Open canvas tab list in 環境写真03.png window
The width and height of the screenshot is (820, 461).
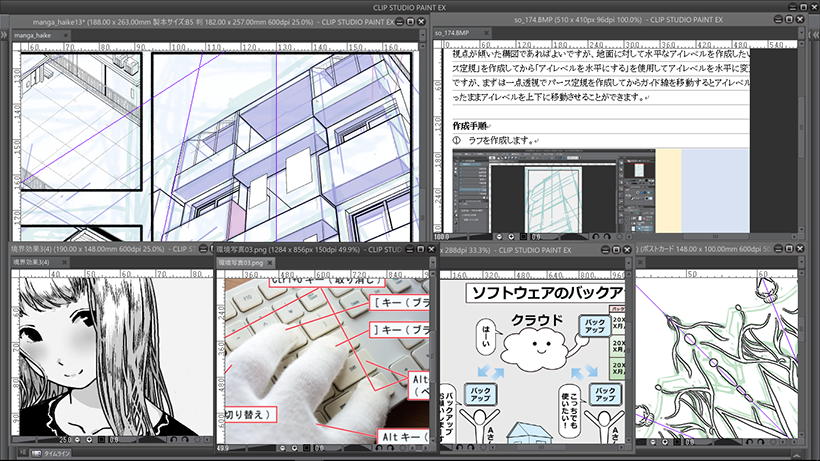432,262
